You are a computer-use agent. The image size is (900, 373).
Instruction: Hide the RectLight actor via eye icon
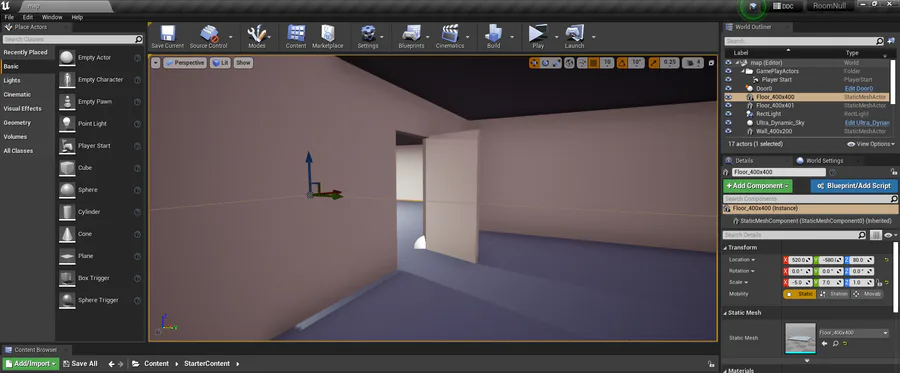[x=728, y=114]
